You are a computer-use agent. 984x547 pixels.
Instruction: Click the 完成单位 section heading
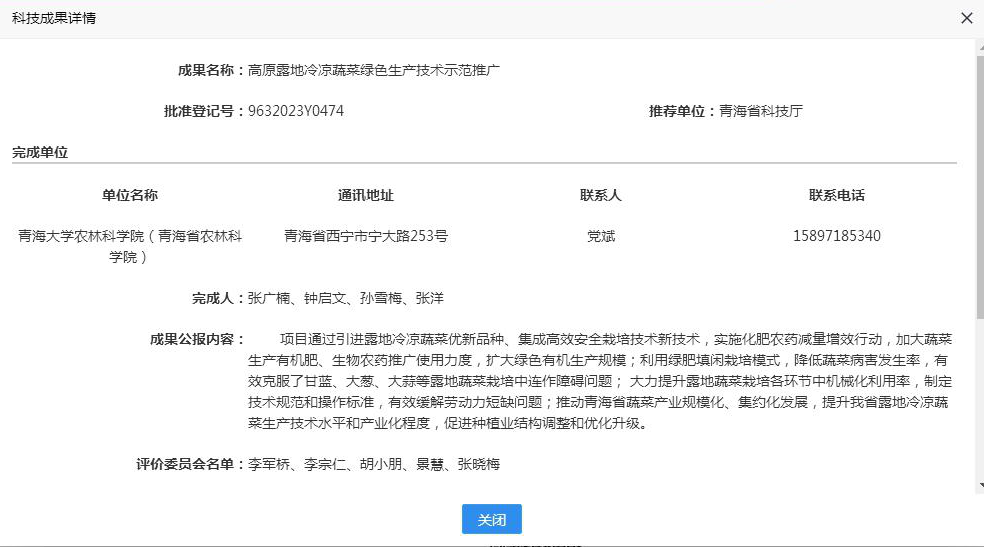click(x=40, y=153)
